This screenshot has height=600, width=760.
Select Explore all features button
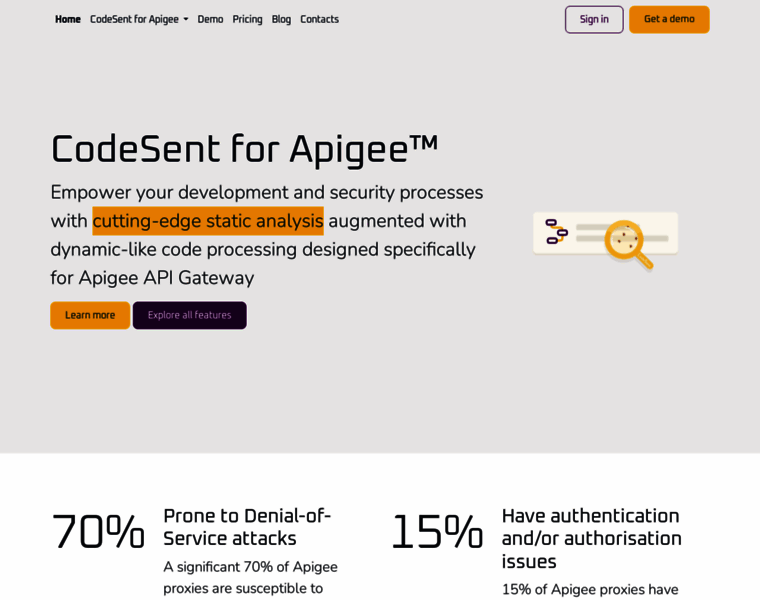coord(189,315)
